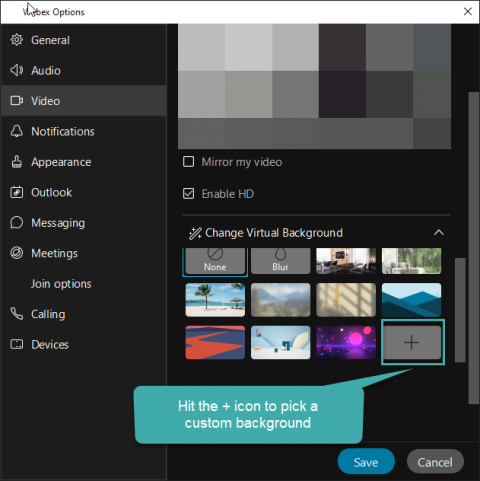Click the Meetings circle icon

[x=16, y=253]
